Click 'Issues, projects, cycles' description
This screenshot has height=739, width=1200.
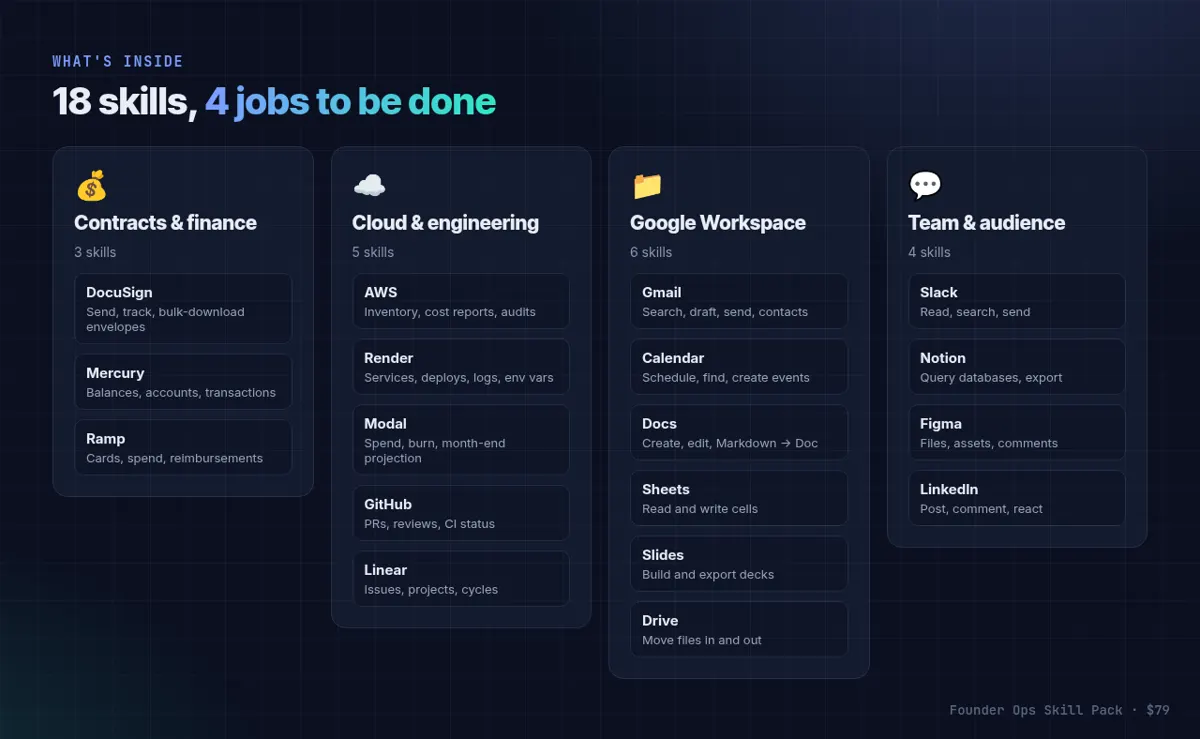point(431,590)
